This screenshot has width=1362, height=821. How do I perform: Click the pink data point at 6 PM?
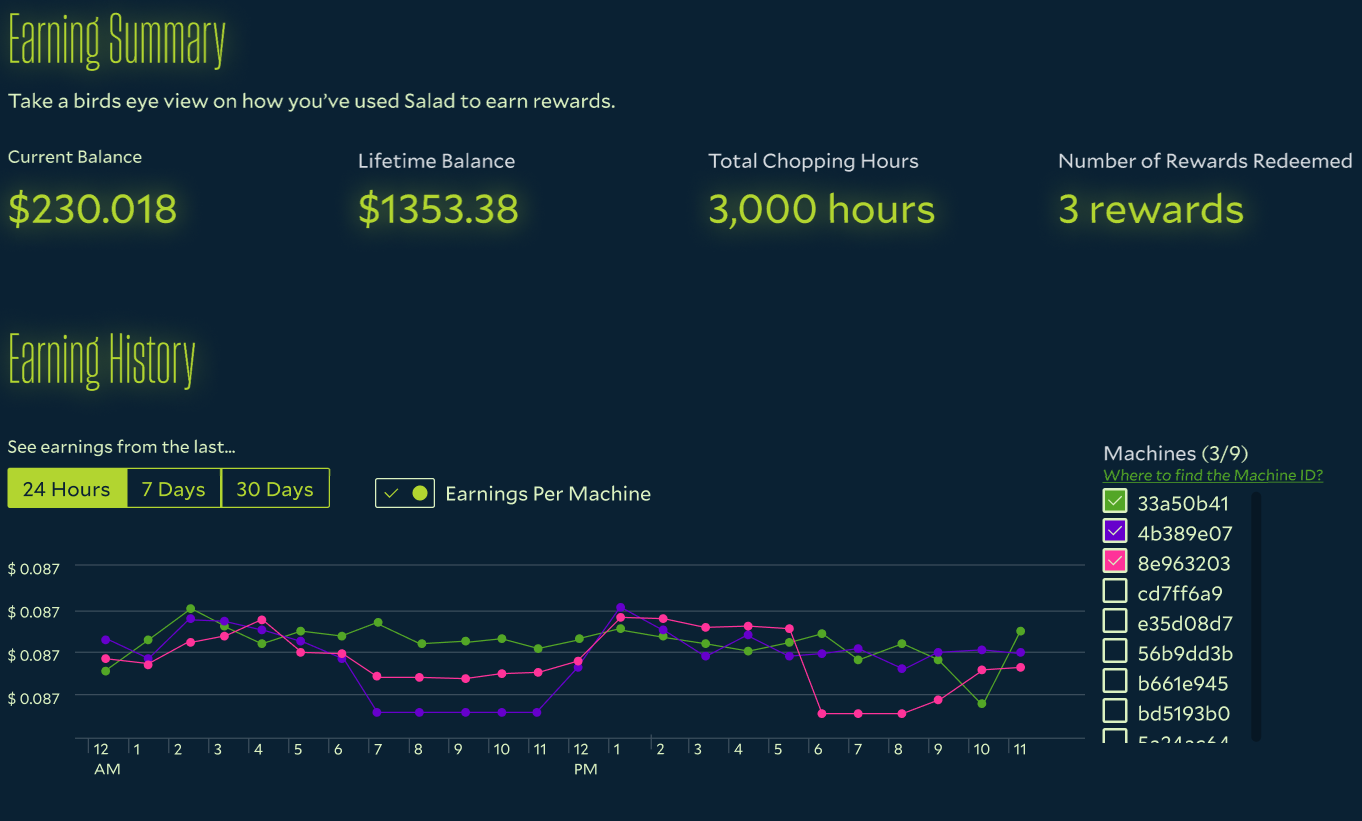click(x=821, y=714)
